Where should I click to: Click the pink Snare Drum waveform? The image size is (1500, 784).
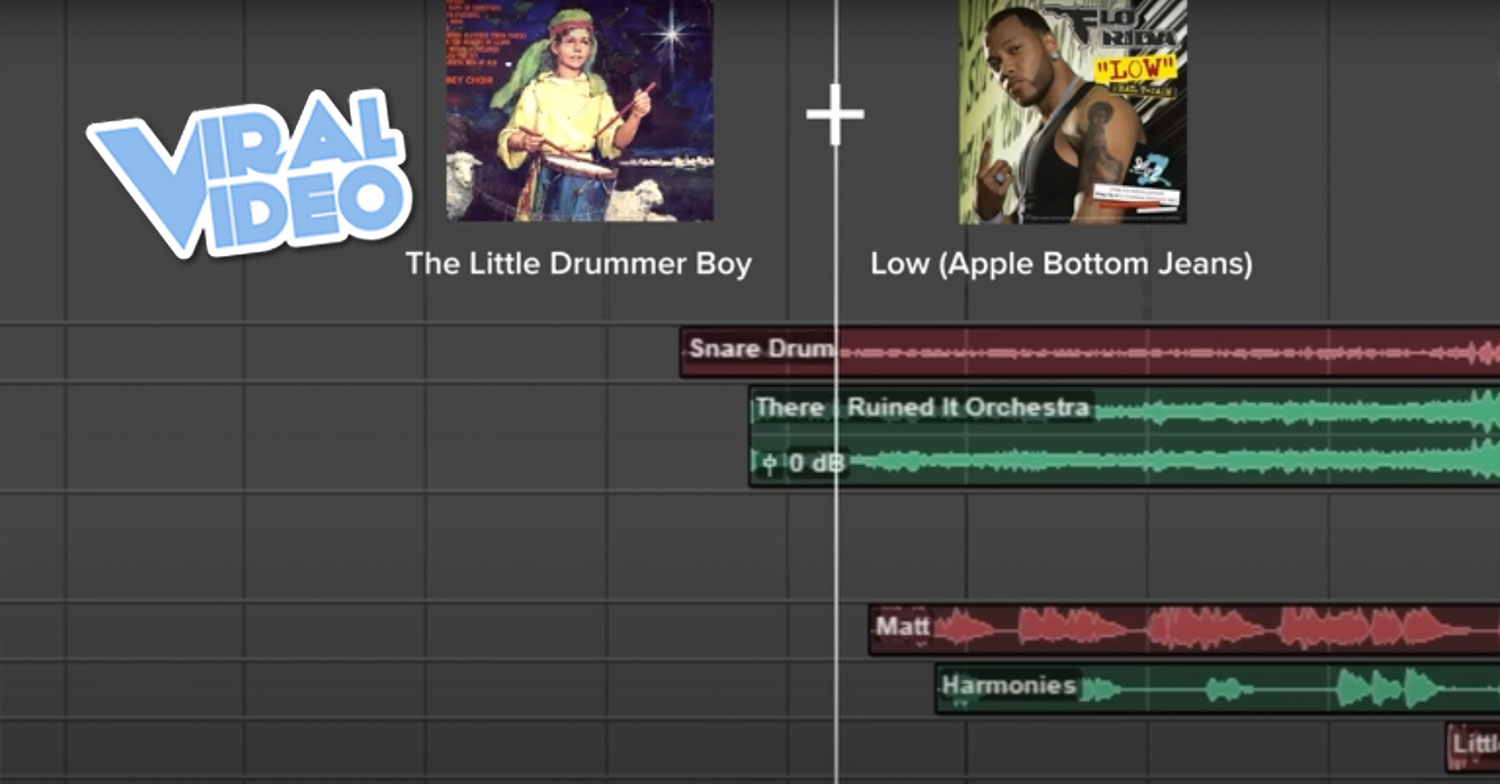point(1150,352)
